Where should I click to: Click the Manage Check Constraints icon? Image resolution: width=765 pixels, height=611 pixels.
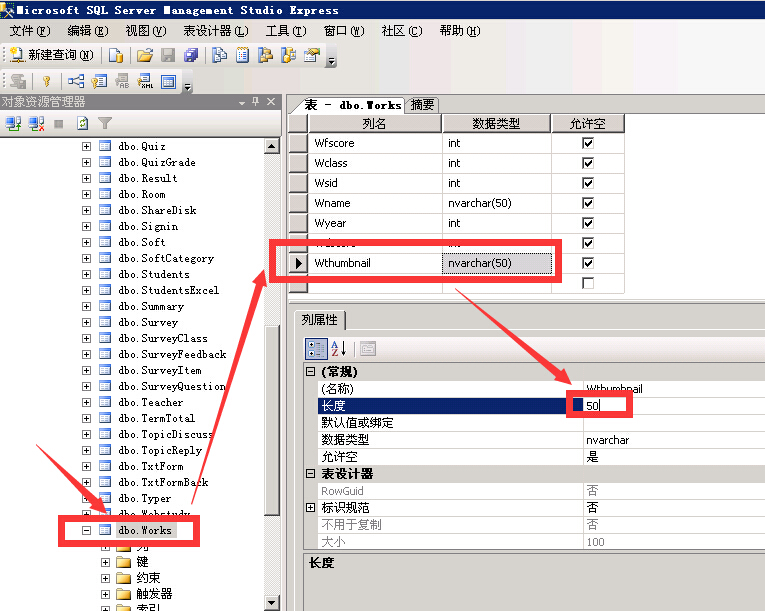pyautogui.click(x=168, y=81)
